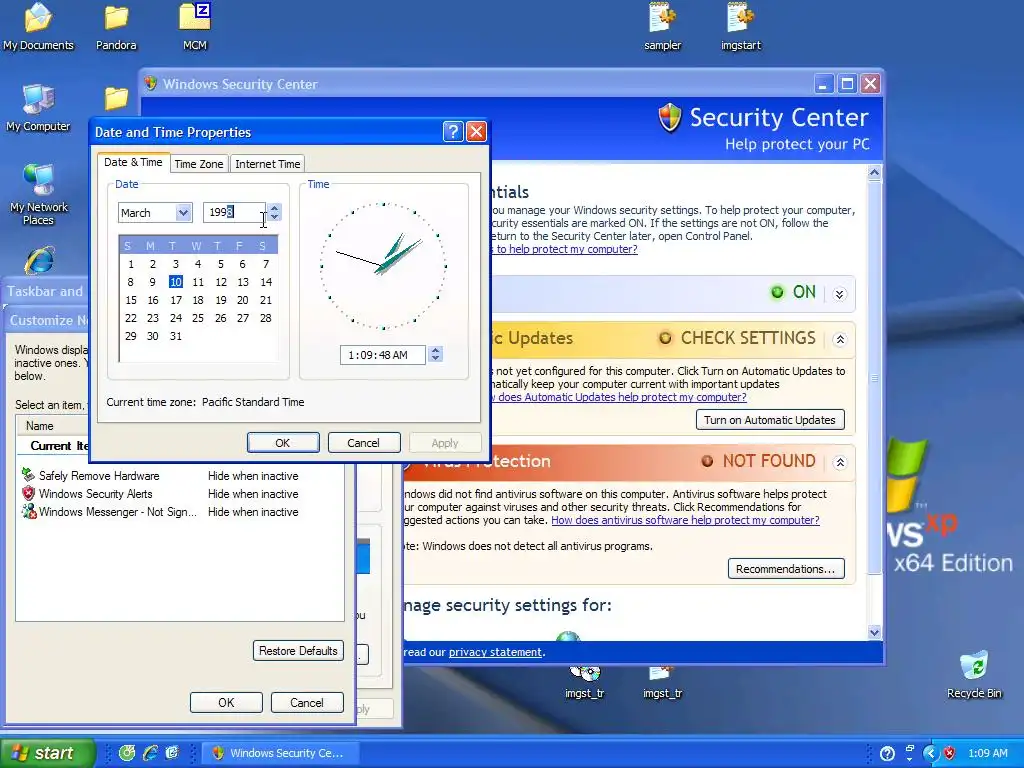1024x768 pixels.
Task: Click the Security Center scrollbar down arrow
Action: pyautogui.click(x=874, y=632)
